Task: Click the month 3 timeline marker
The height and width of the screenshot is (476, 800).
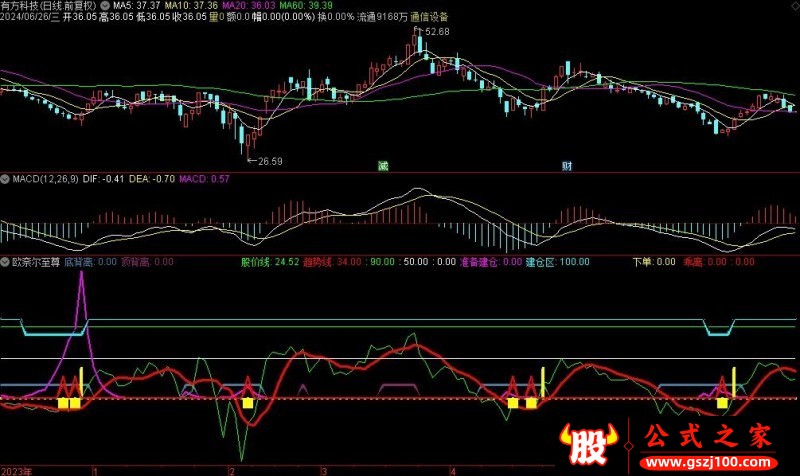Action: point(324,471)
